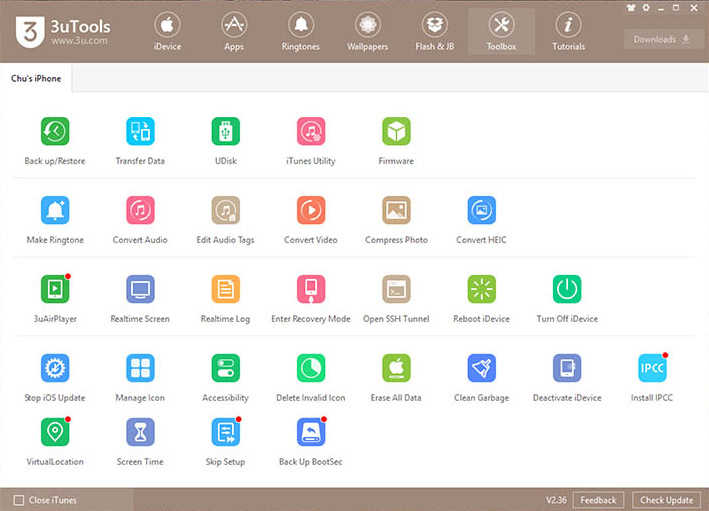Open the Realtime Screen tool
Screen dimensions: 709x511
140,289
